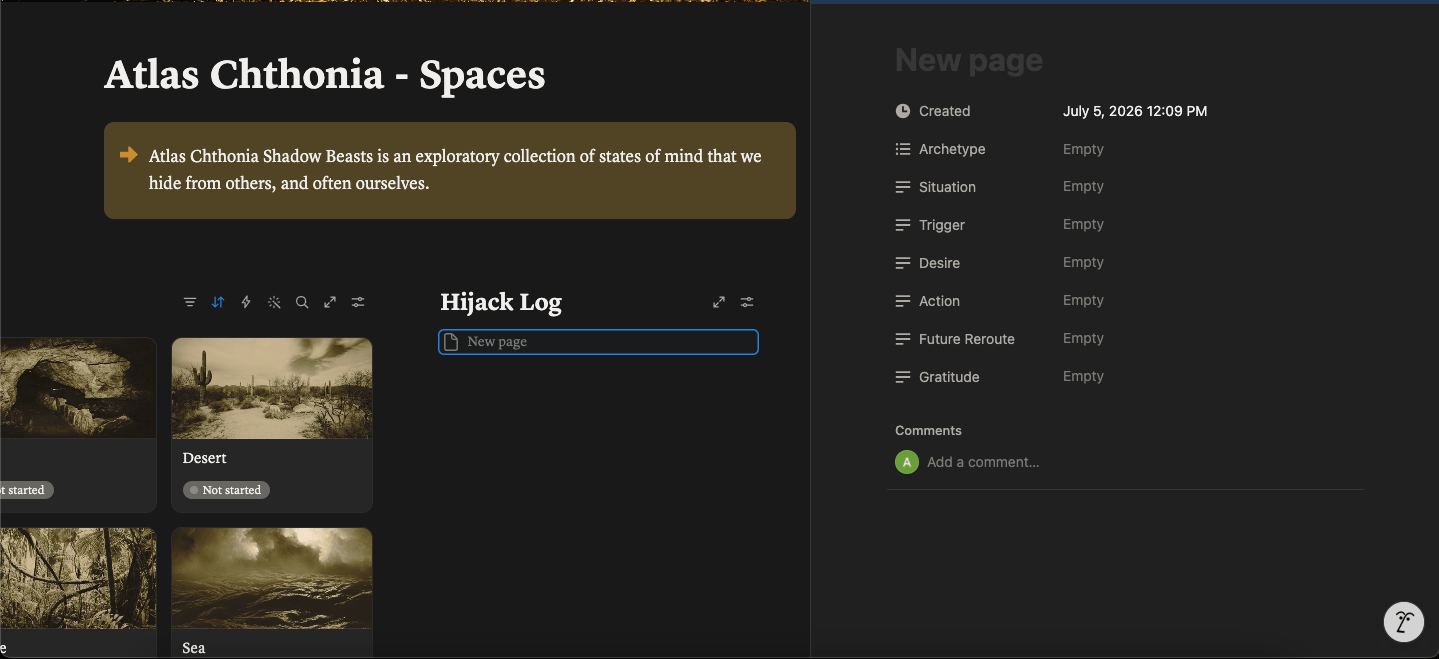
Task: Click the clock icon next to Created
Action: click(903, 111)
